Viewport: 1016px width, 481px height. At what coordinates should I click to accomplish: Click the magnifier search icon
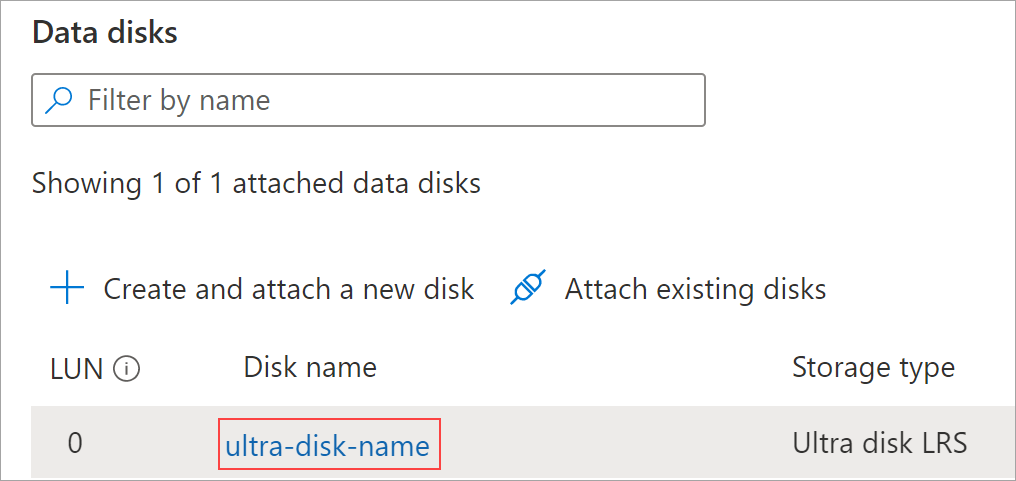coord(60,100)
